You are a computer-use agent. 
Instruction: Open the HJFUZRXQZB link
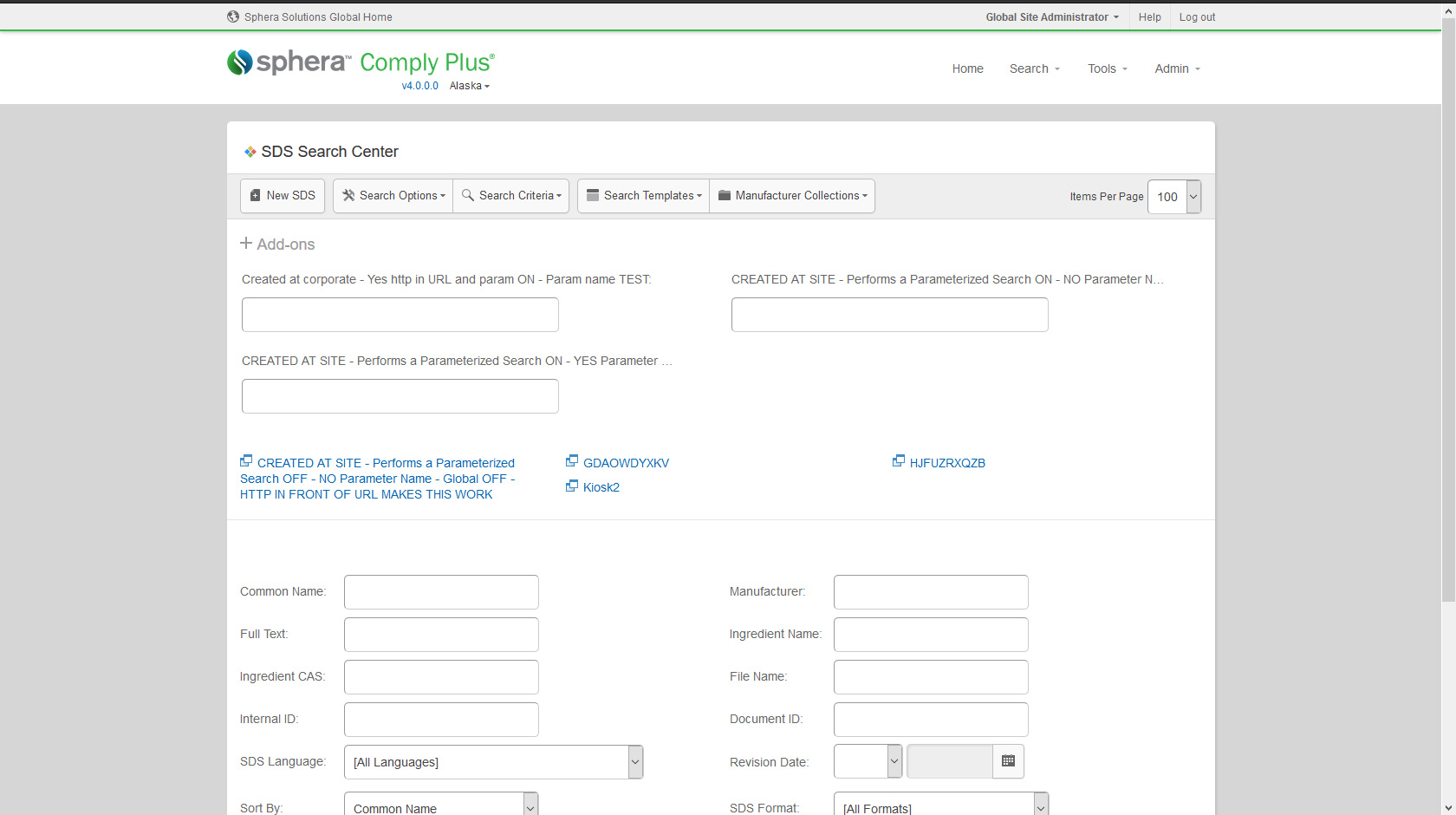947,463
